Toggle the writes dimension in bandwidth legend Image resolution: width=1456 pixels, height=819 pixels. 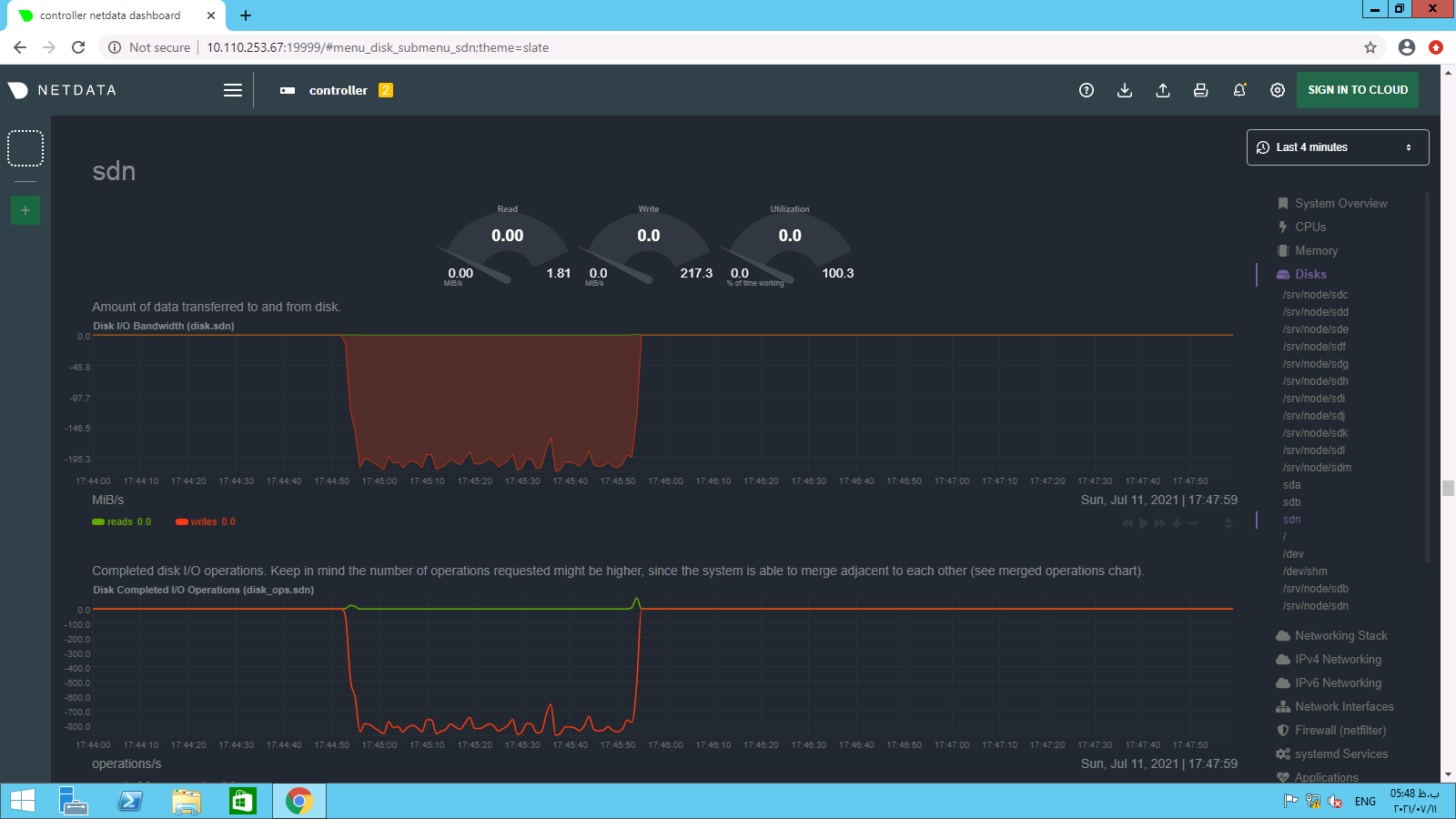point(204,522)
